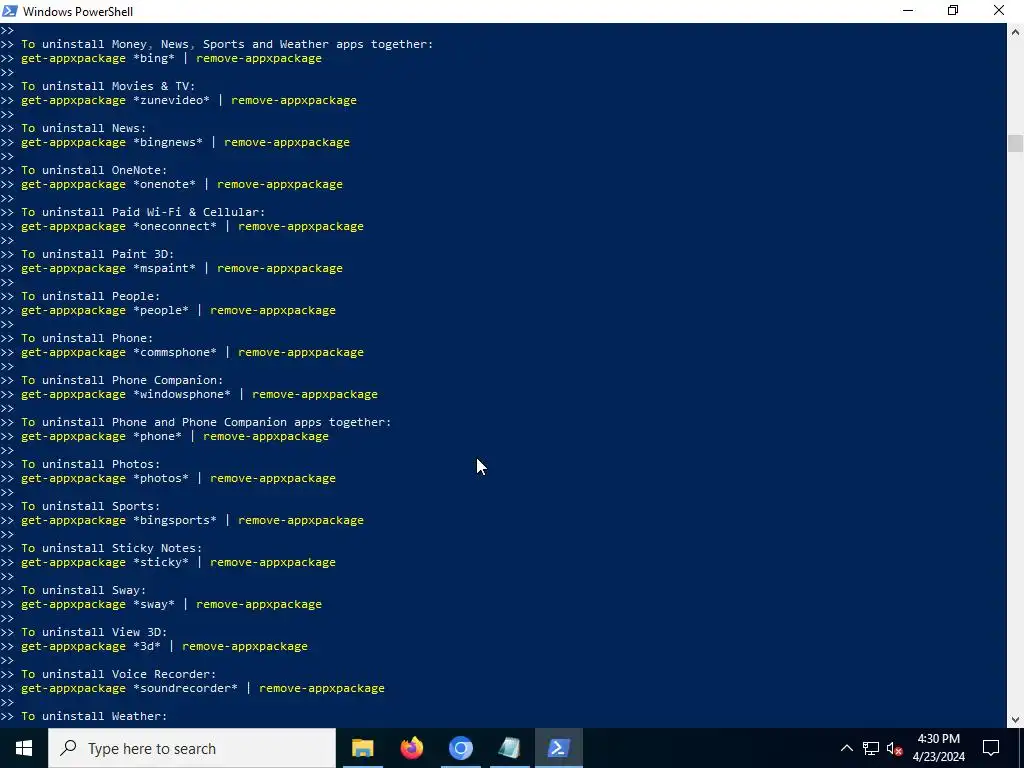1024x768 pixels.
Task: Minimize the PowerShell window
Action: click(908, 11)
